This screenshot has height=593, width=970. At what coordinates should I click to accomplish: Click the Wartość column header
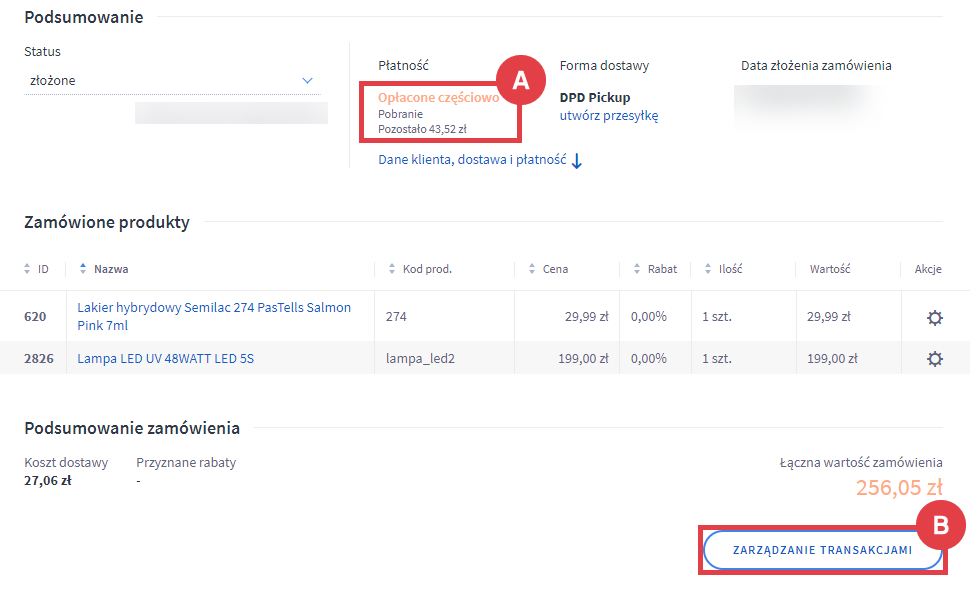[830, 269]
